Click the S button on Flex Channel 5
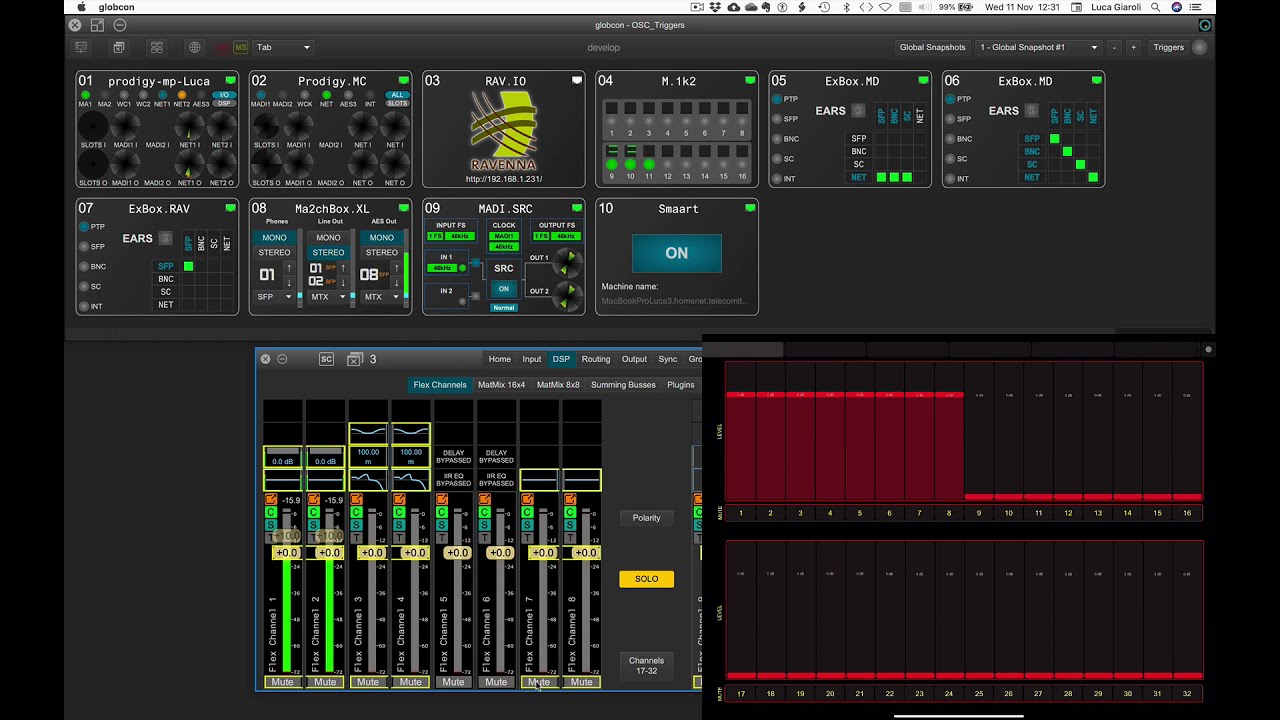This screenshot has height=720, width=1280. point(441,525)
